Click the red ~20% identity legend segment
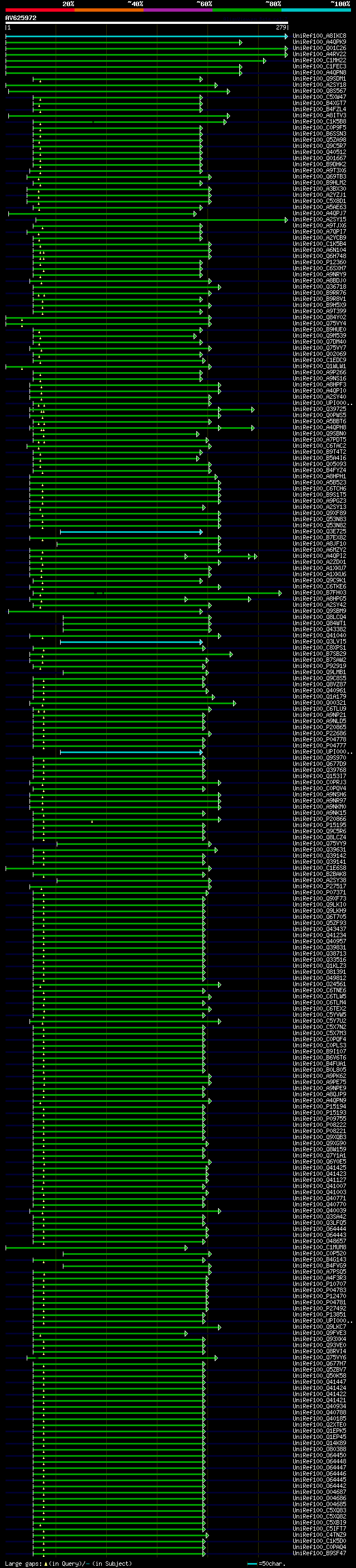The image size is (356, 1568). click(39, 11)
